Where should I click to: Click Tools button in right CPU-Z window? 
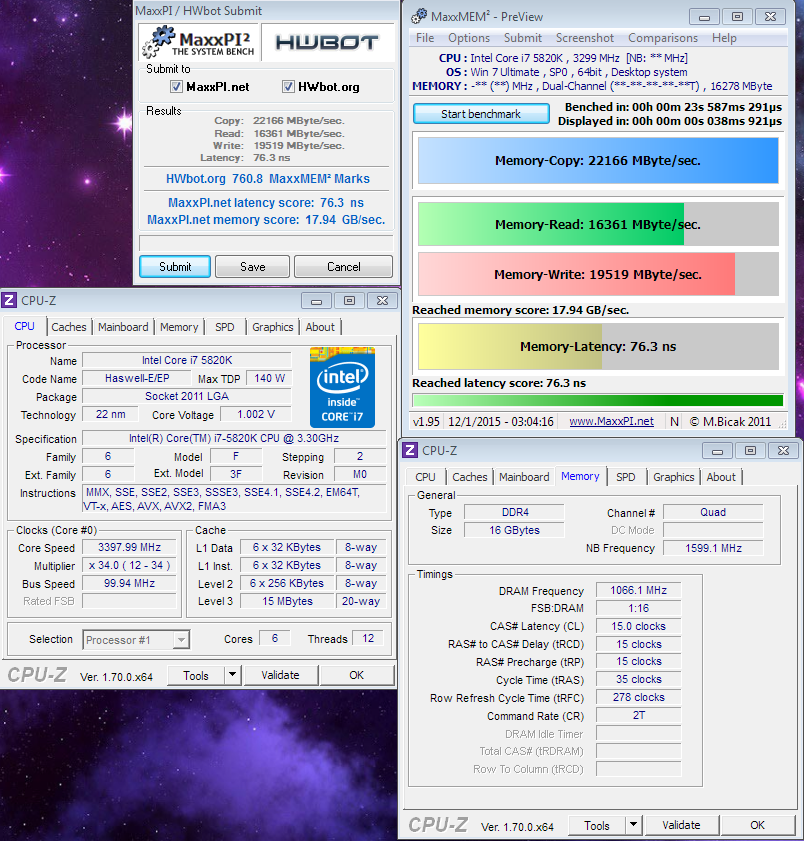click(x=597, y=825)
